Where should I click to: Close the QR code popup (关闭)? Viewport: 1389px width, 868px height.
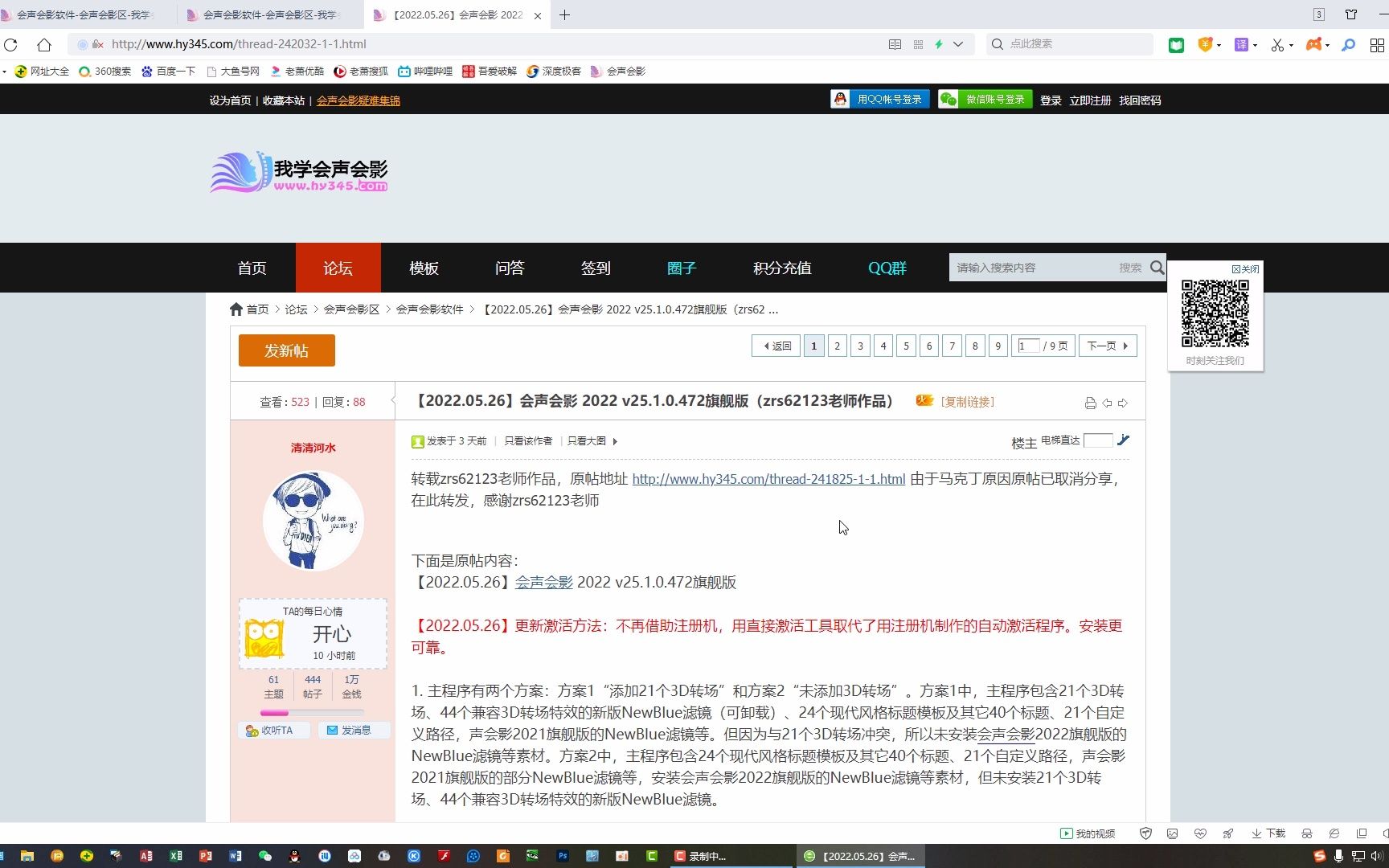pos(1245,269)
